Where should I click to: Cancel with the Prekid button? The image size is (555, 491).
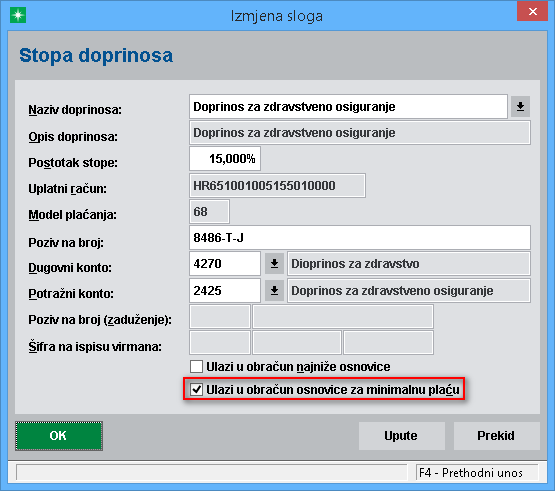coord(496,436)
